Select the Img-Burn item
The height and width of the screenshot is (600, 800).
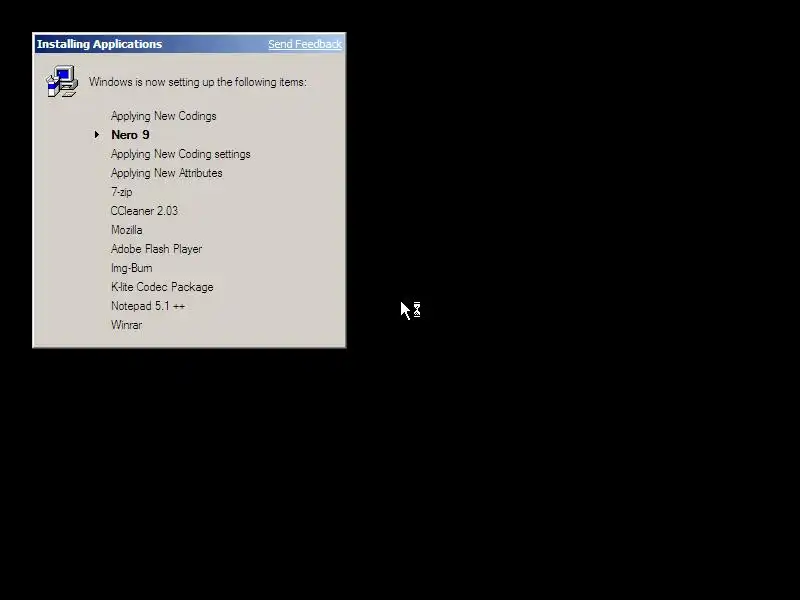pos(131,268)
